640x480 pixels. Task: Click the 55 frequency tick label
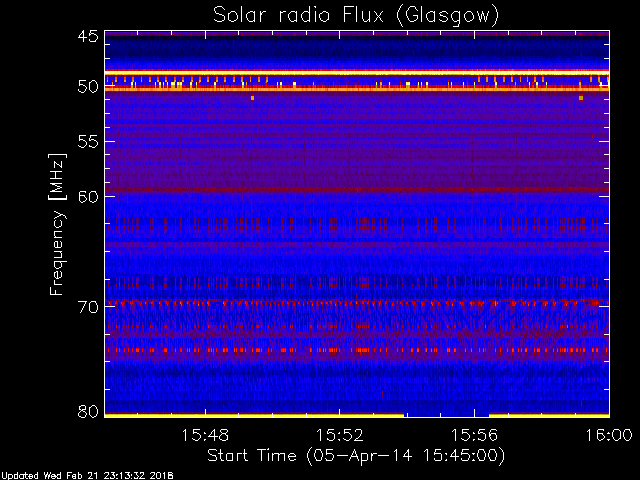pyautogui.click(x=88, y=142)
